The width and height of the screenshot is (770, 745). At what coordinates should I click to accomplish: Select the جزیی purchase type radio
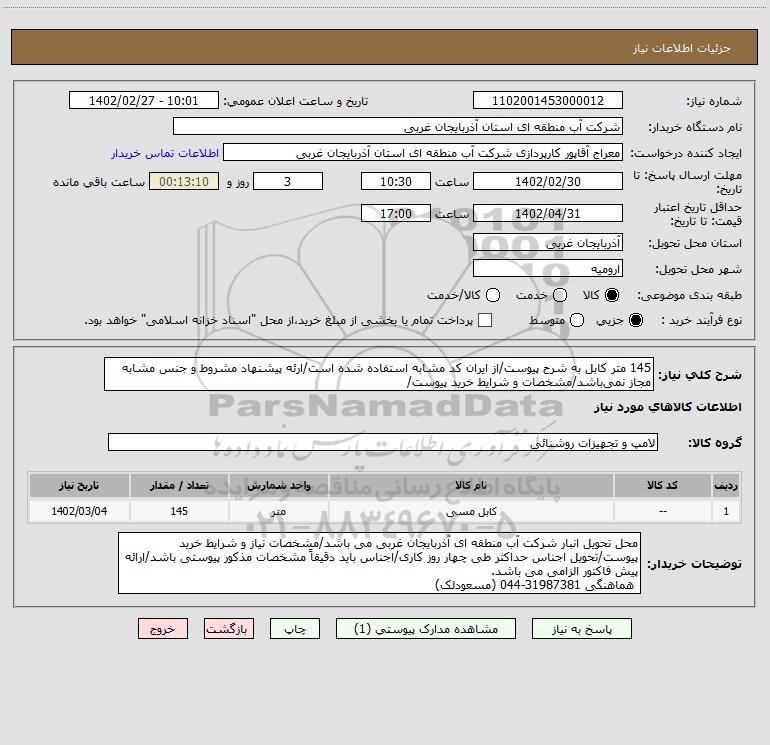click(x=635, y=321)
